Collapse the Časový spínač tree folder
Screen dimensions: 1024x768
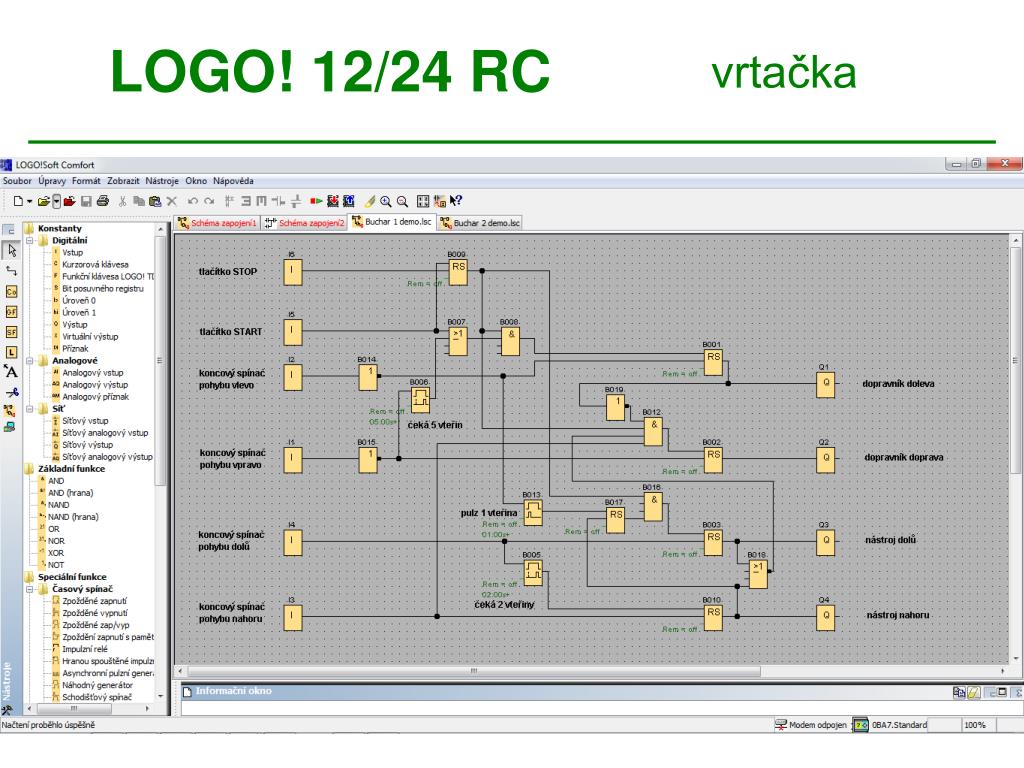point(29,589)
